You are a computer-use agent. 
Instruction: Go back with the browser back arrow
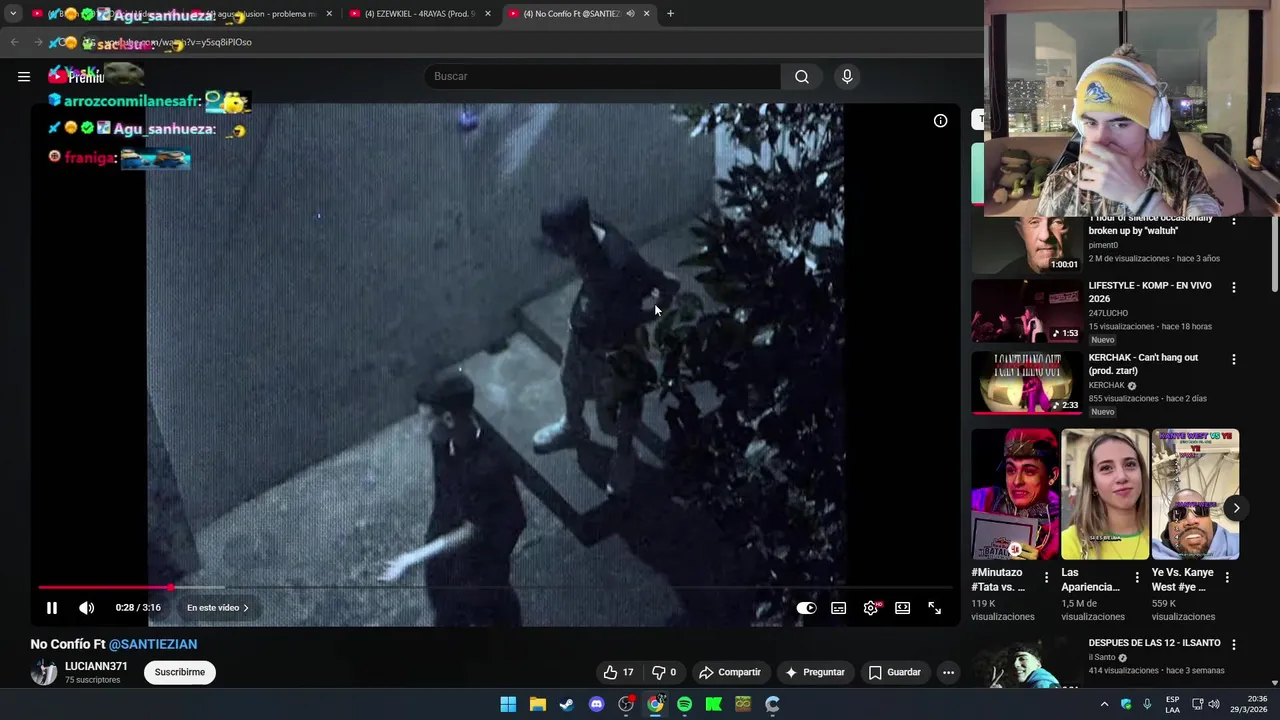coord(14,42)
